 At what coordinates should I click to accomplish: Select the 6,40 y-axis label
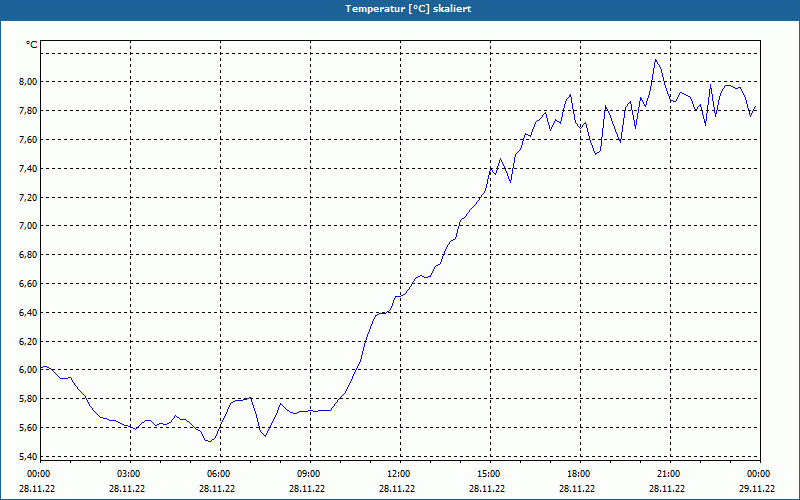pos(28,312)
